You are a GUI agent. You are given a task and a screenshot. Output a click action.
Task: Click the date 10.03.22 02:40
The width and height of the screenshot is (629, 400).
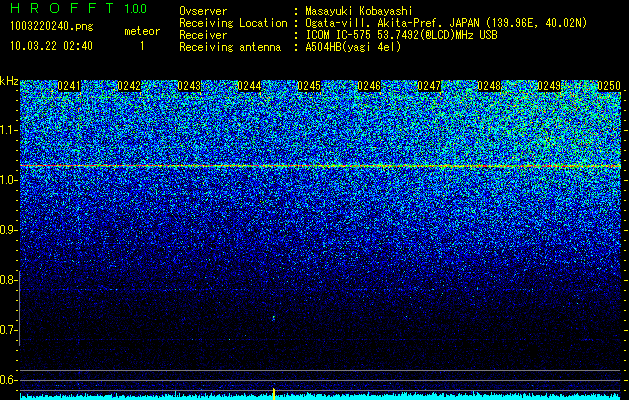pyautogui.click(x=51, y=46)
